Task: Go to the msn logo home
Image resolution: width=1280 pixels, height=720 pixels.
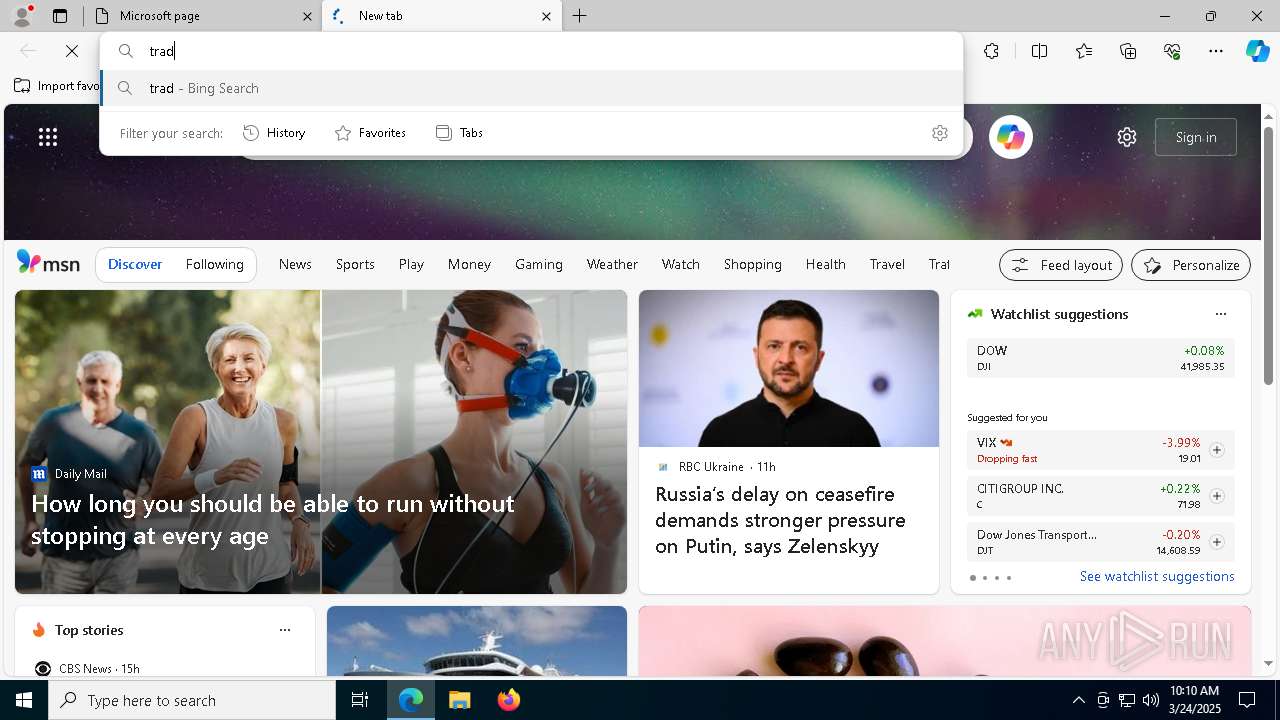Action: click(x=48, y=263)
